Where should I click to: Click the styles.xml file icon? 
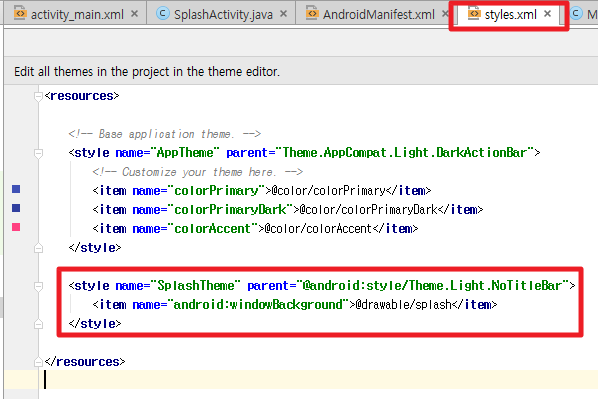click(x=474, y=13)
